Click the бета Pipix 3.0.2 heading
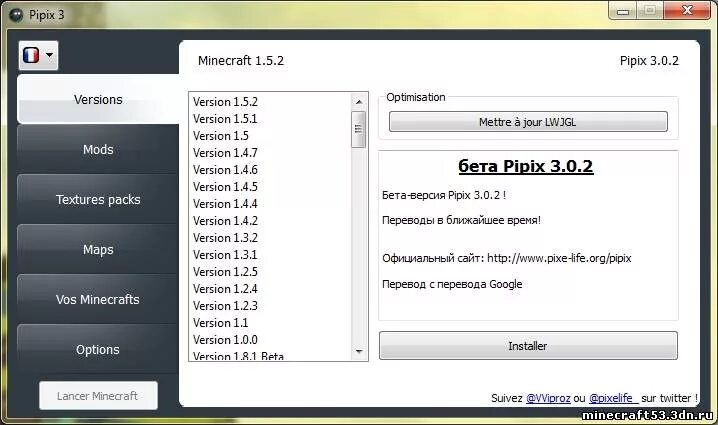 (526, 166)
